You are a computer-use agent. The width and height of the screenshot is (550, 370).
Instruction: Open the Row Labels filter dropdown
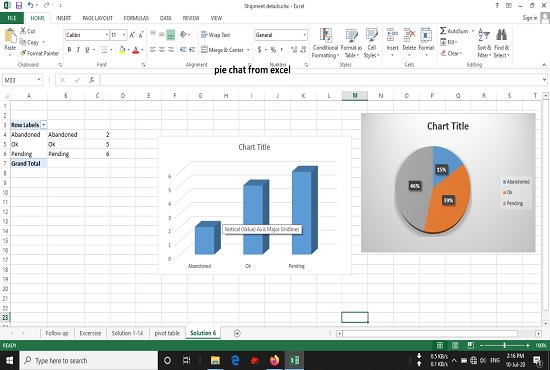[44, 125]
